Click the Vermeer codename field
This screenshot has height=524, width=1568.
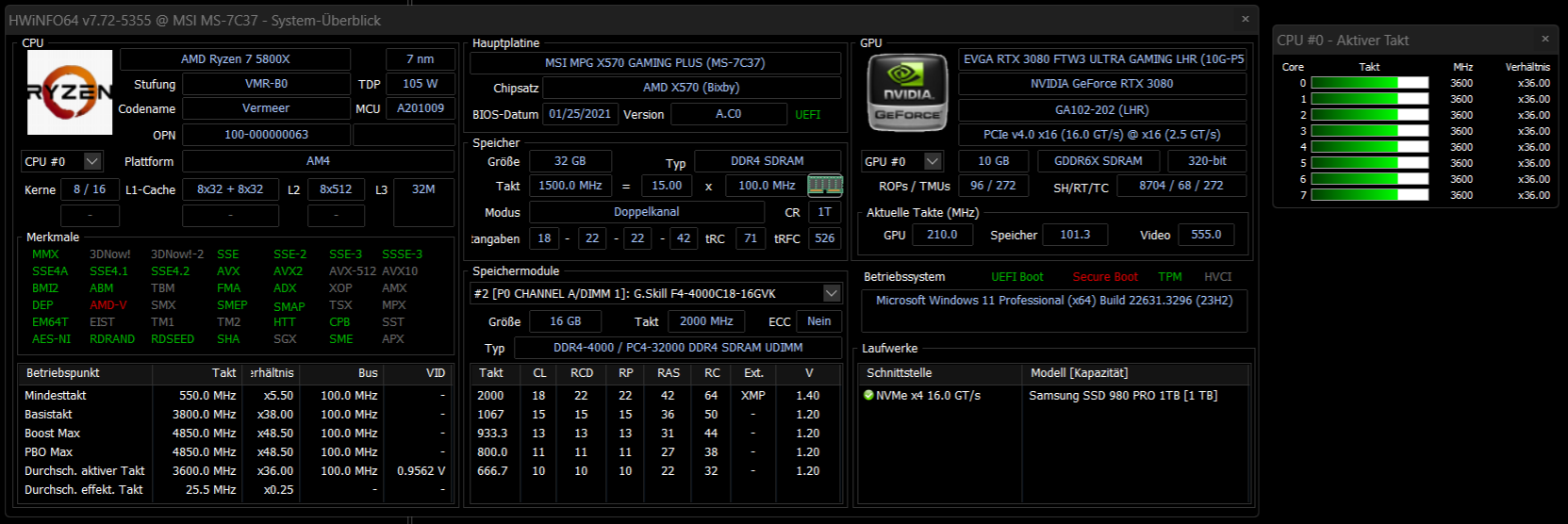click(x=266, y=108)
